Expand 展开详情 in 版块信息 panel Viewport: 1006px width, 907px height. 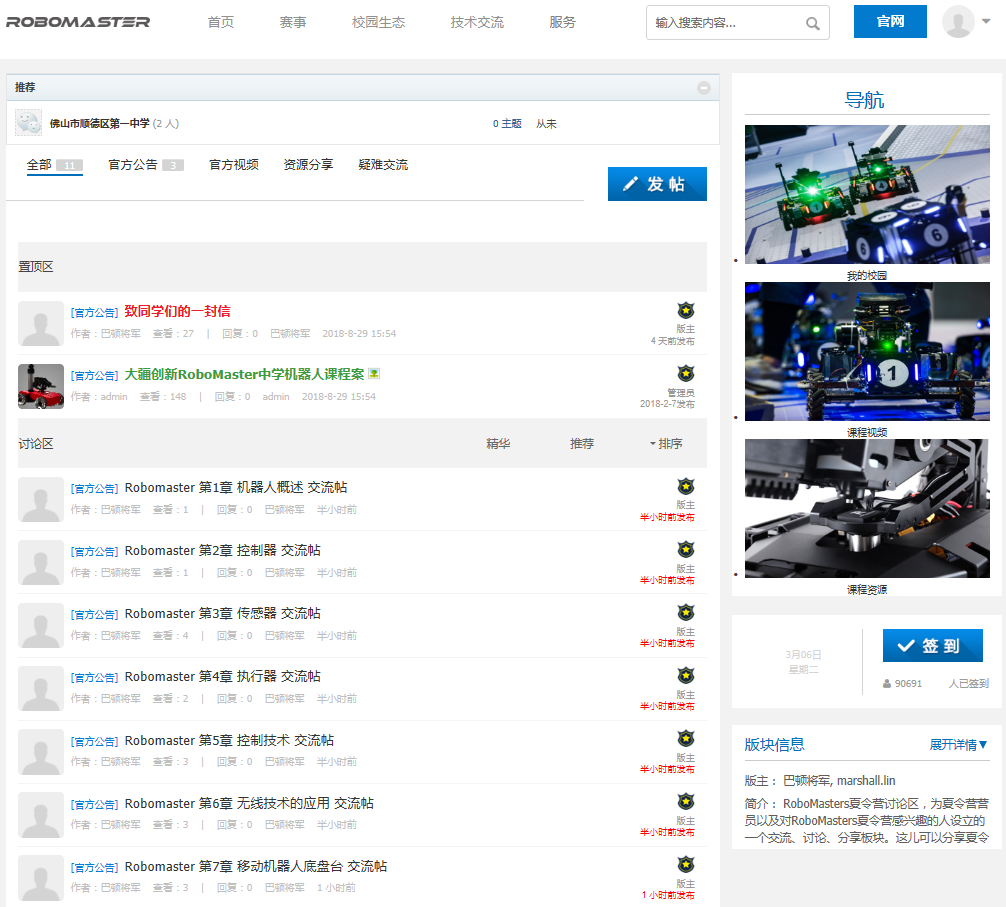pyautogui.click(x=959, y=745)
